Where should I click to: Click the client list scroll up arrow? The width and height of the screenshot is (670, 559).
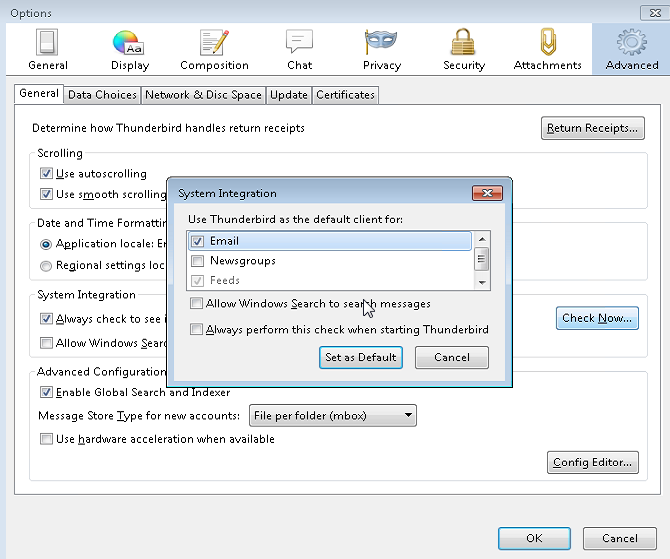pyautogui.click(x=482, y=239)
